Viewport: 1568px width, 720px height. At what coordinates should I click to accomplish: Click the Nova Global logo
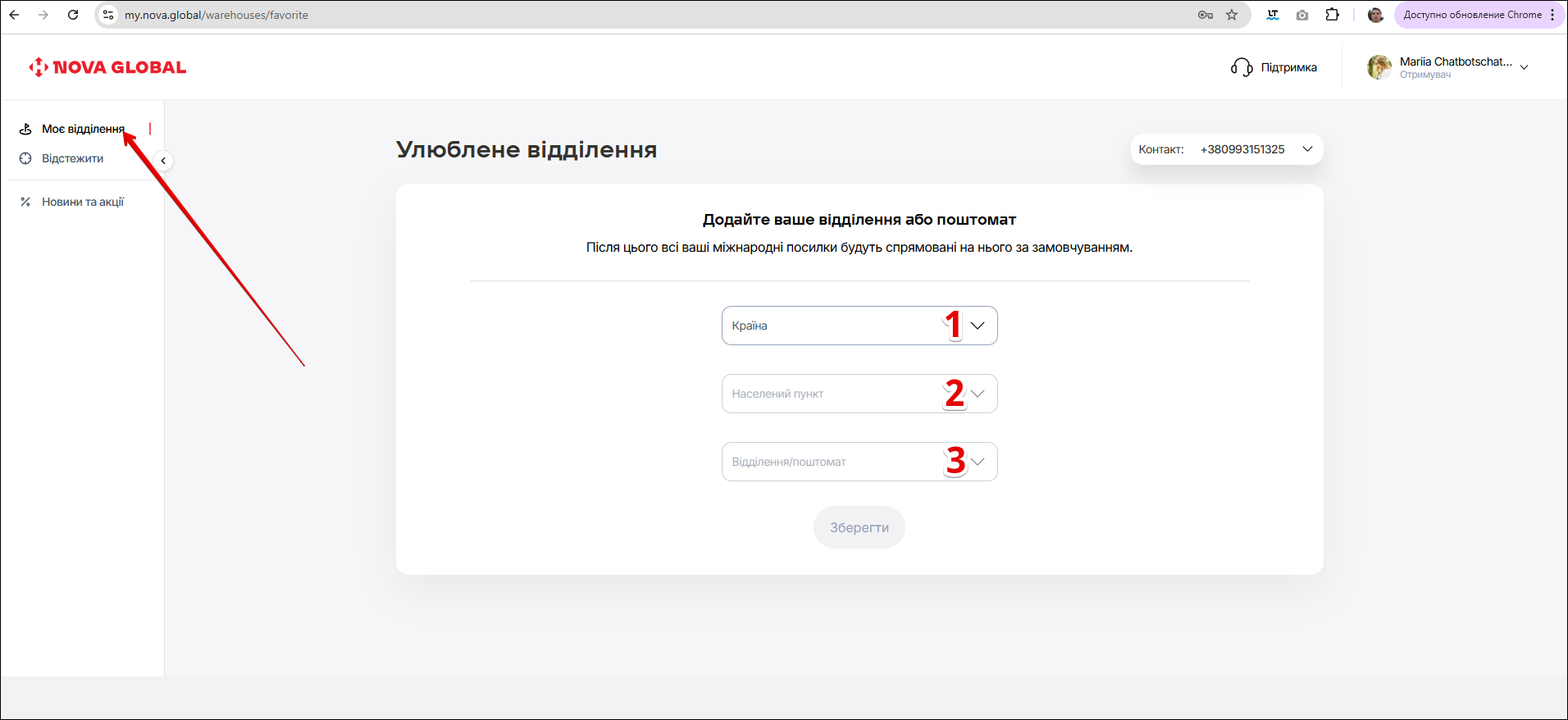tap(107, 67)
